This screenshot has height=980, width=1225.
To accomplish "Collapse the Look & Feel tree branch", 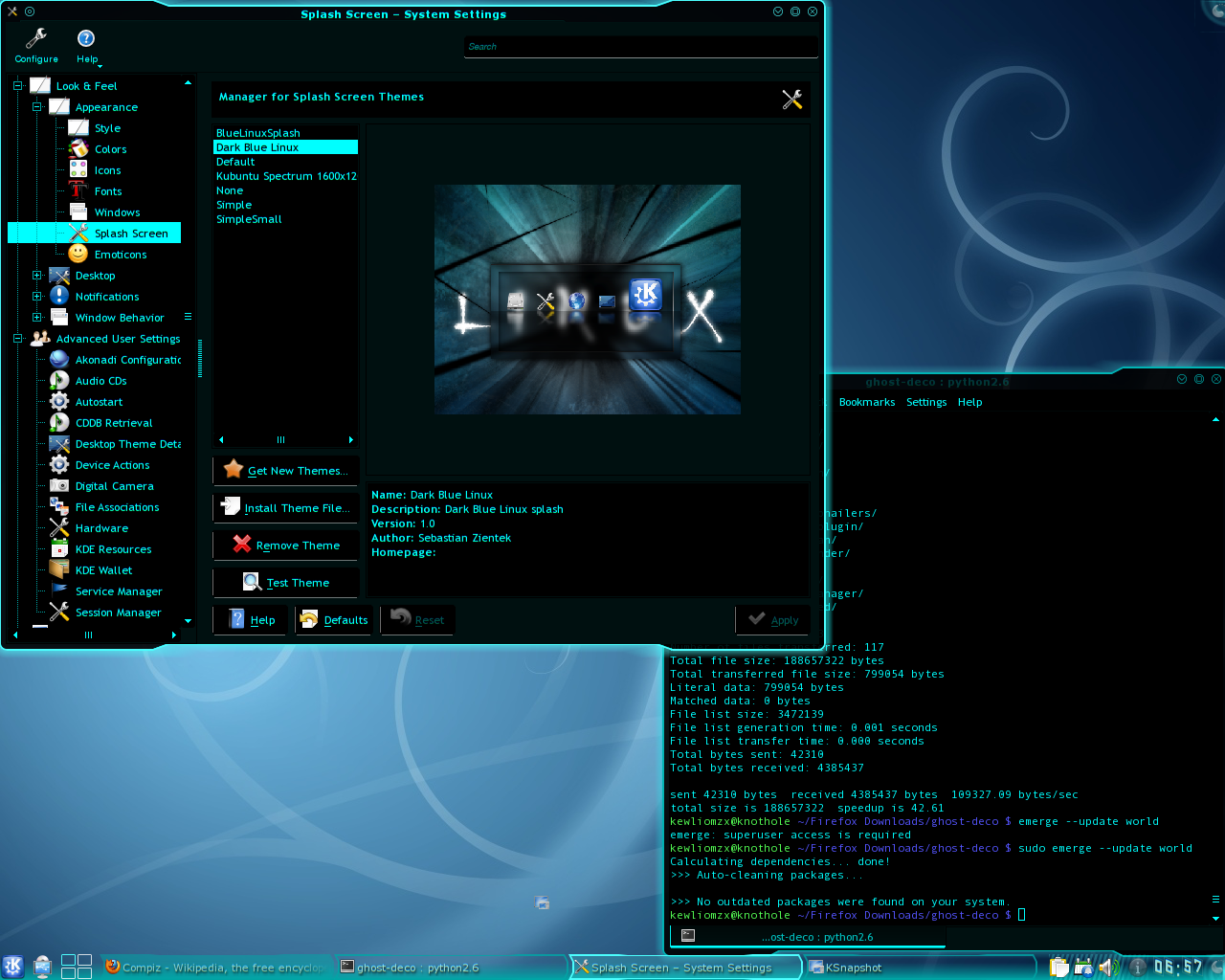I will (17, 86).
